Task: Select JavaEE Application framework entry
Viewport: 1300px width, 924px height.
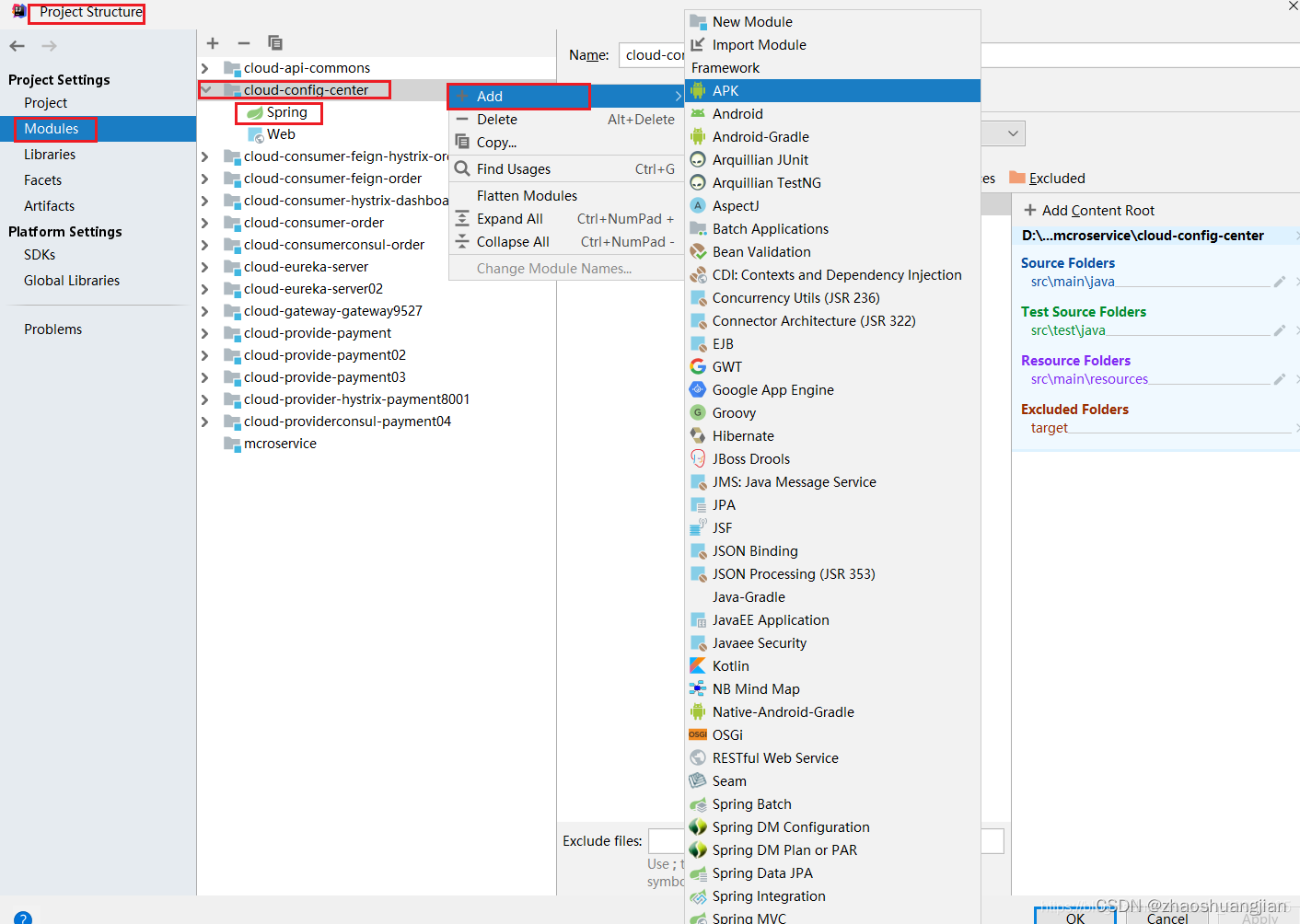Action: (x=833, y=620)
